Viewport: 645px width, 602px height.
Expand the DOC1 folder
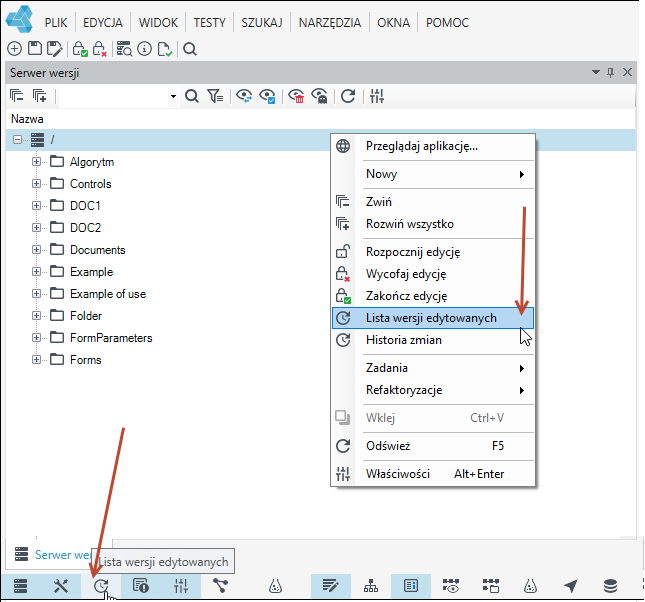pyautogui.click(x=36, y=205)
